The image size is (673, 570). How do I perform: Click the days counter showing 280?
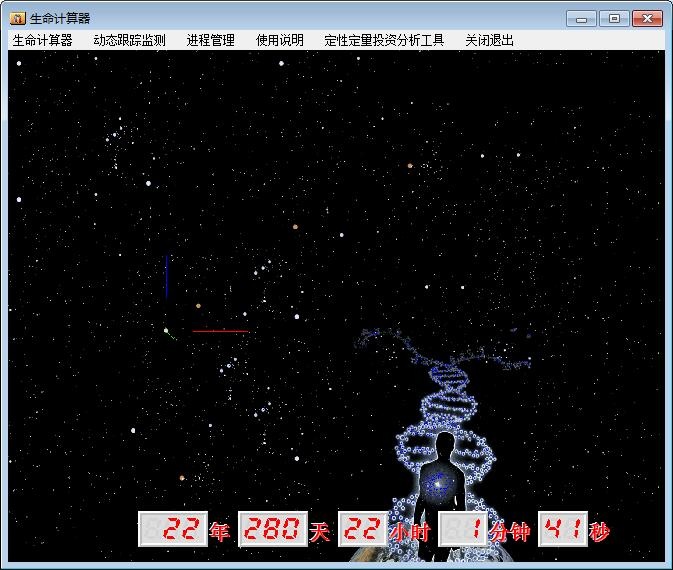click(x=273, y=529)
